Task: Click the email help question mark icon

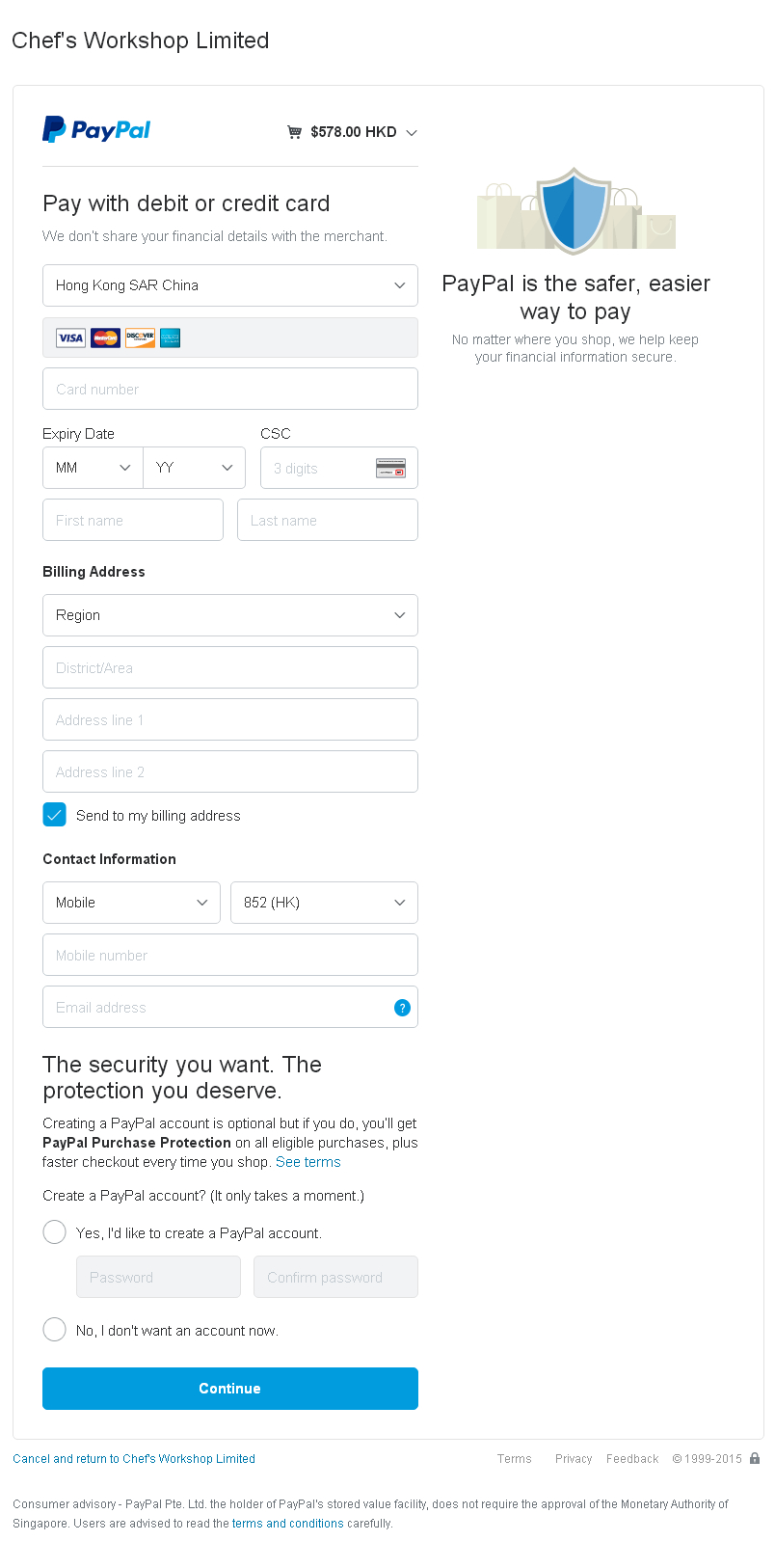Action: tap(402, 1008)
